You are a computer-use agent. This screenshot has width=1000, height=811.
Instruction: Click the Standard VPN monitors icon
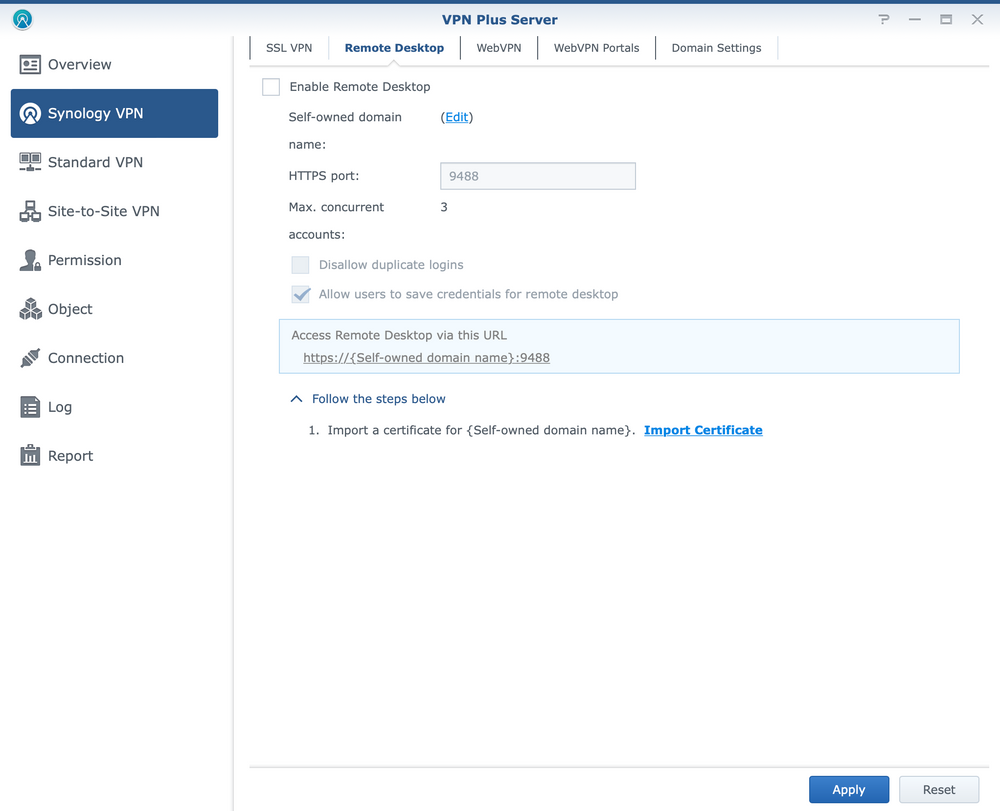(x=30, y=162)
